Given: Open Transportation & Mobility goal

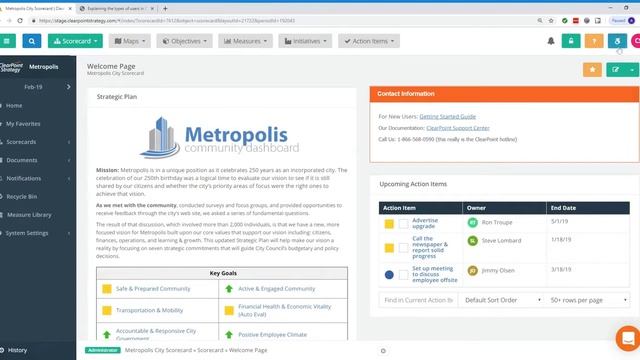Looking at the screenshot, I should click(x=149, y=311).
